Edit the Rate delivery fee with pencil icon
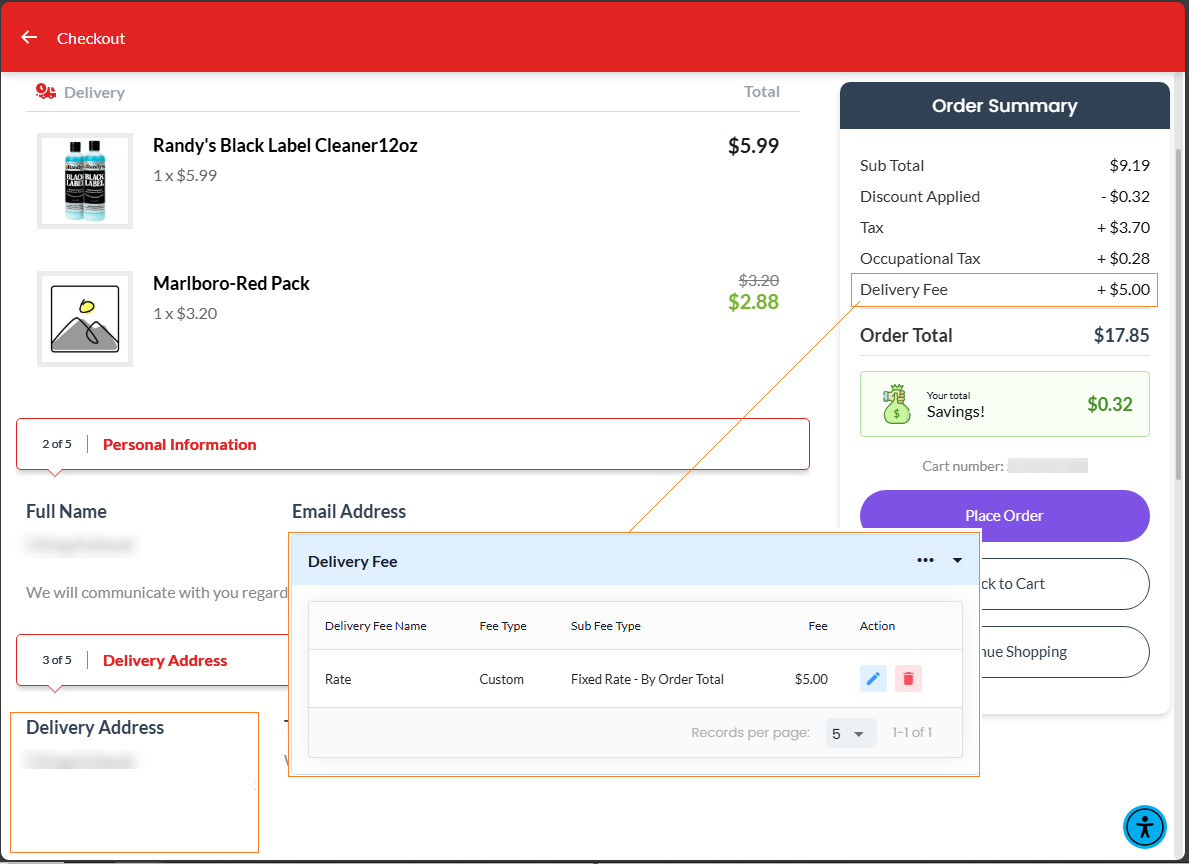The height and width of the screenshot is (864, 1189). (873, 678)
